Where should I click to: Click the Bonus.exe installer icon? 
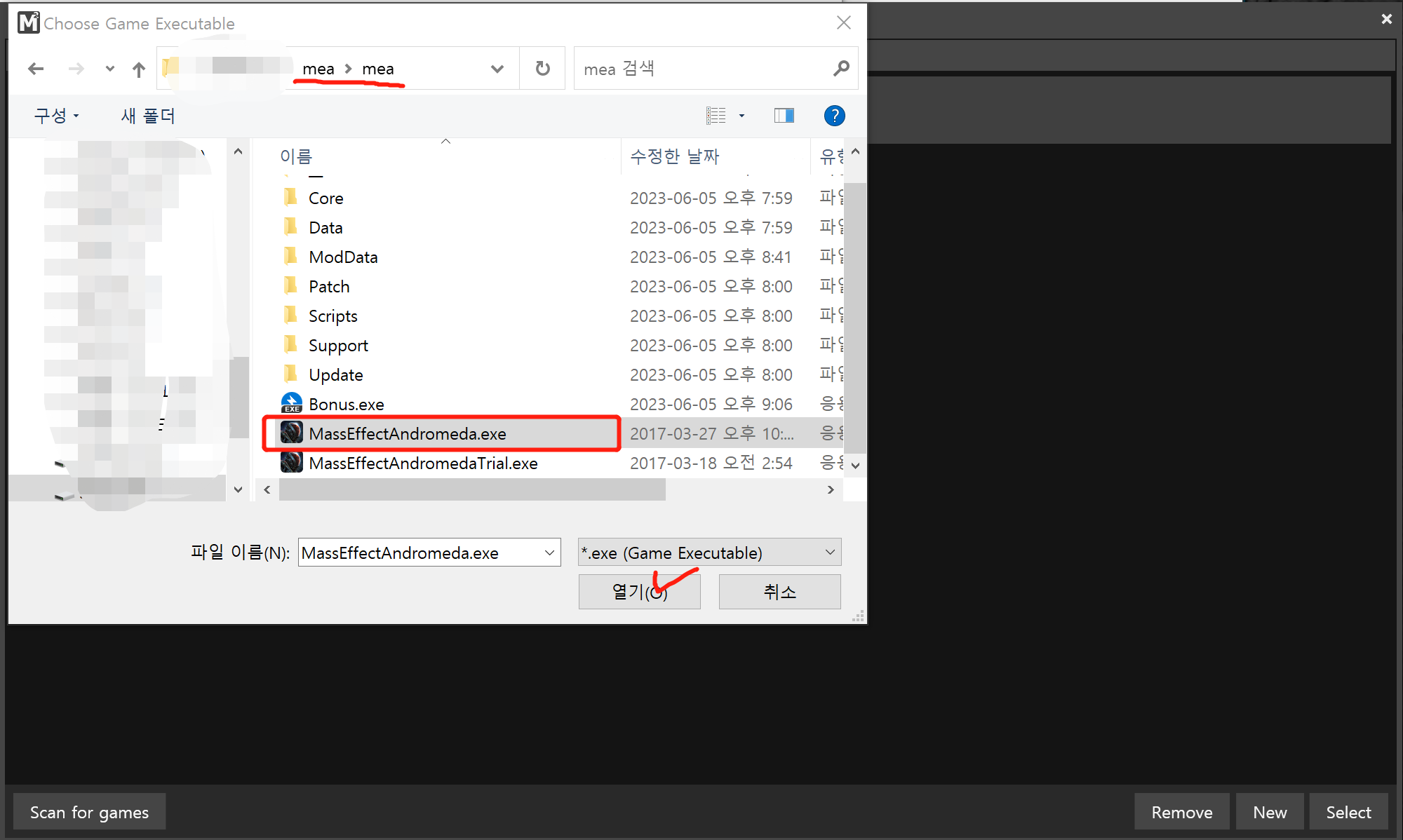[x=291, y=403]
